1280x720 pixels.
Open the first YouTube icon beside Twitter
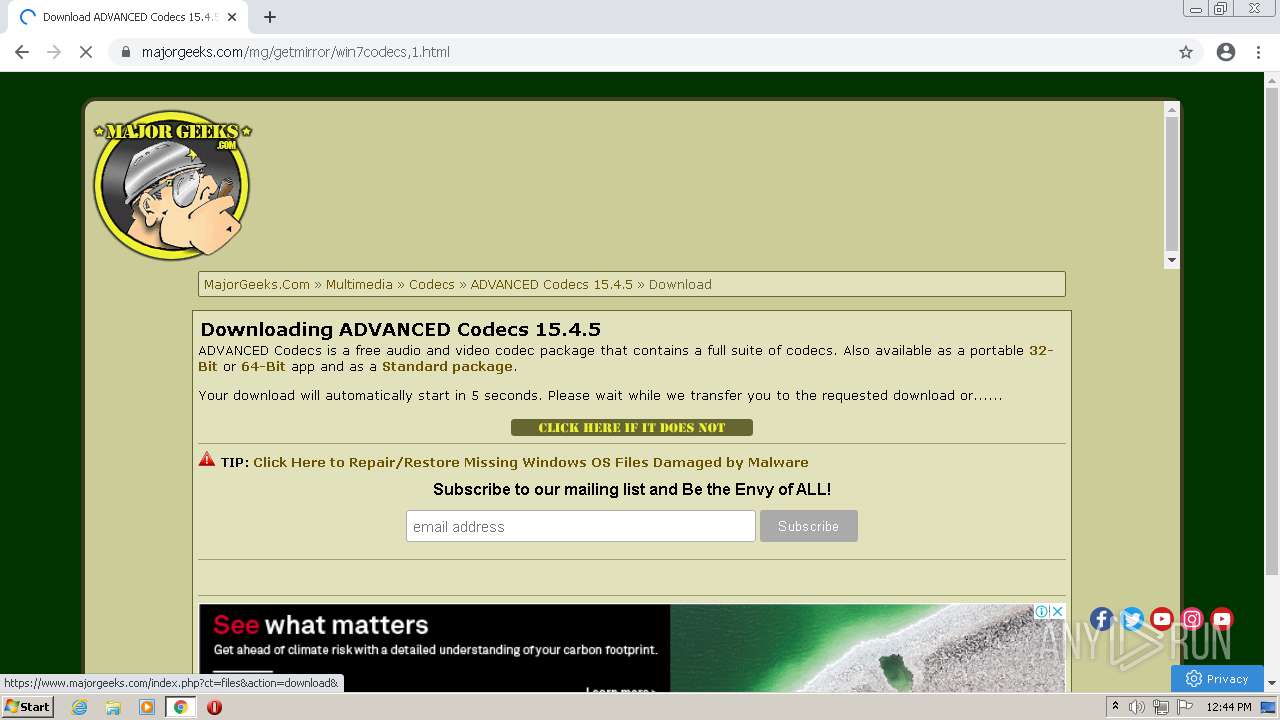1162,619
